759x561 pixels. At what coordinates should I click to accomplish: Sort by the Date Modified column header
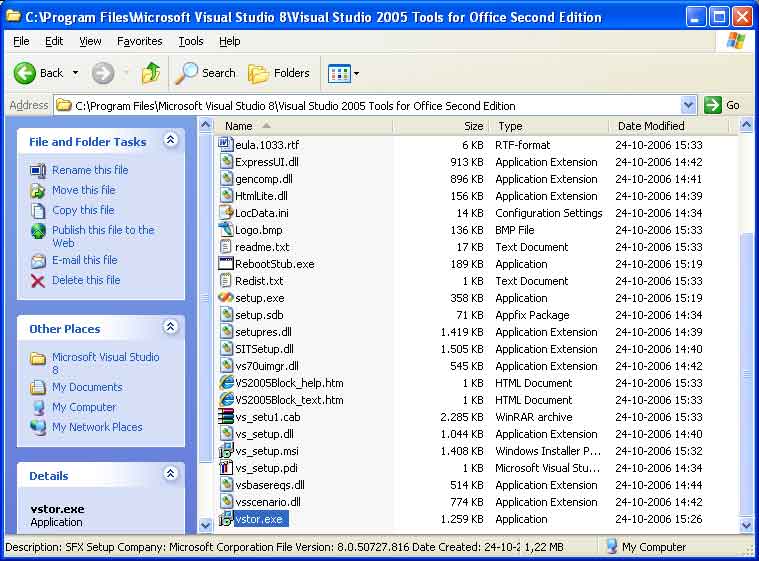tap(669, 126)
